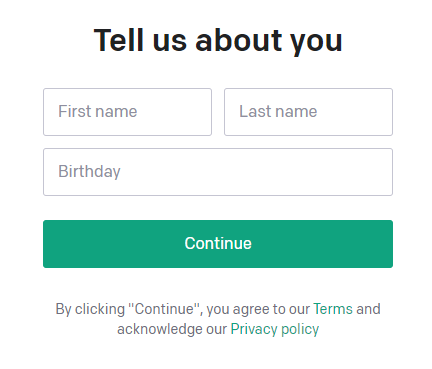432x369 pixels.
Task: Place cursor in Last name placeholder text
Action: (278, 111)
